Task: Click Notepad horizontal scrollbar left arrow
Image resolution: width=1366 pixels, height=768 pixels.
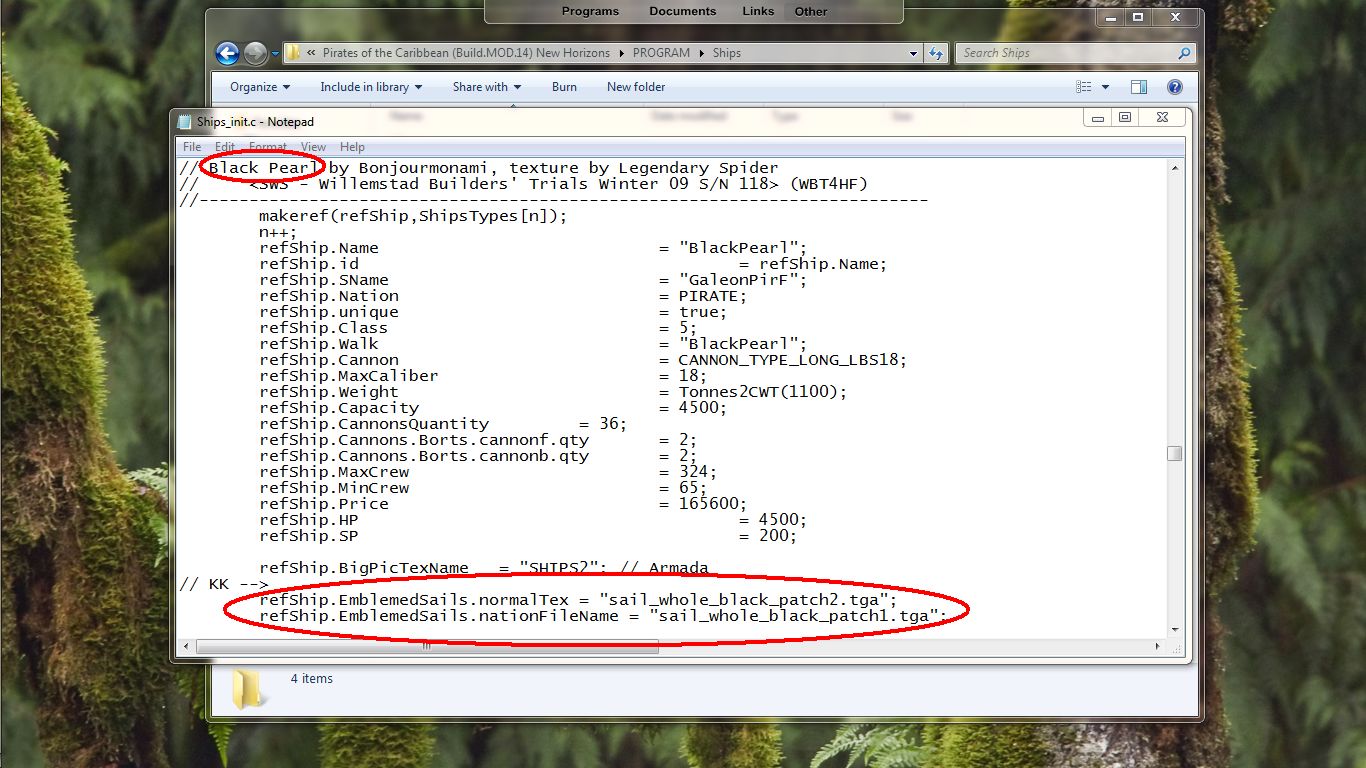Action: point(187,646)
